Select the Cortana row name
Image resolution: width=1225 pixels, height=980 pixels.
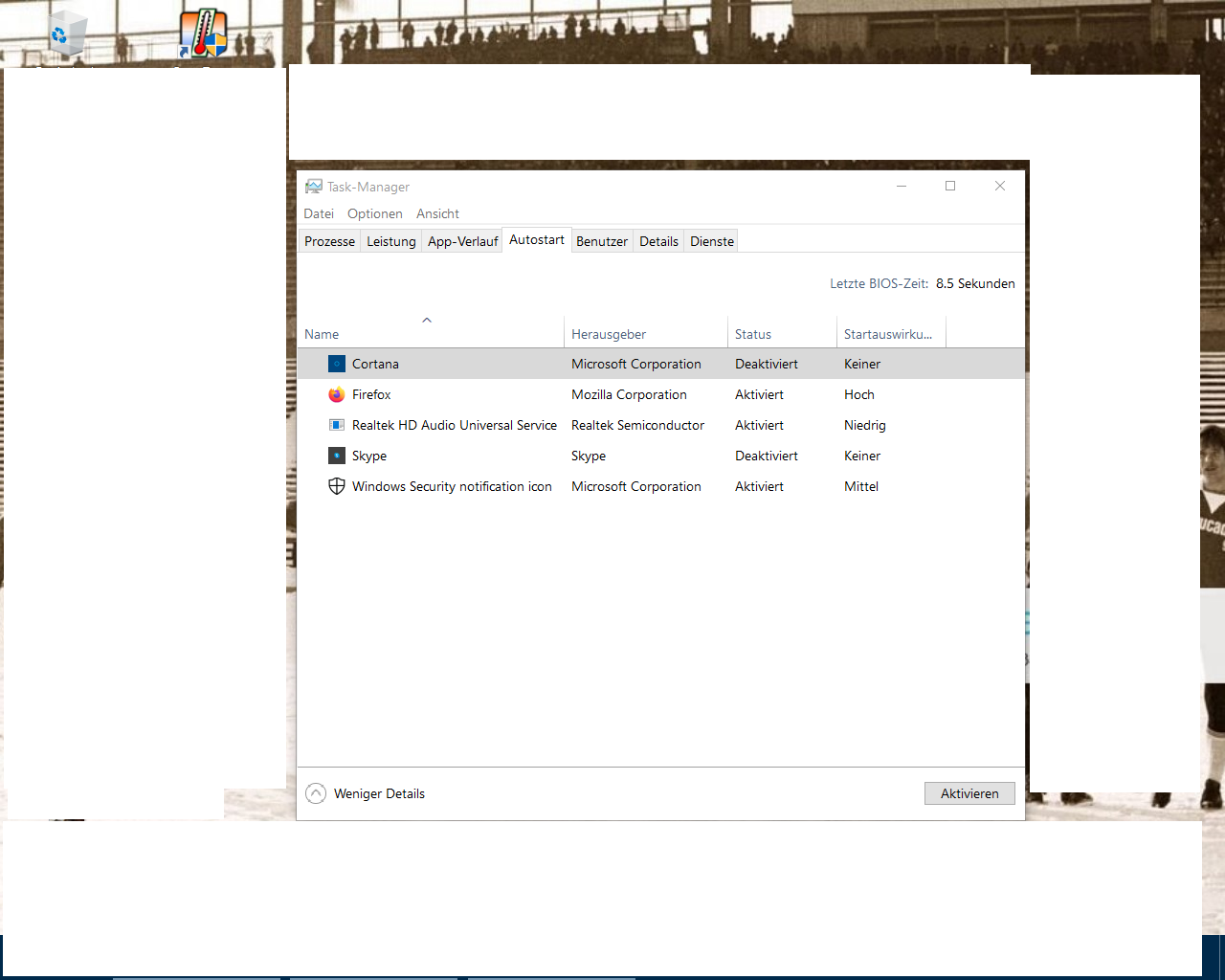(375, 364)
